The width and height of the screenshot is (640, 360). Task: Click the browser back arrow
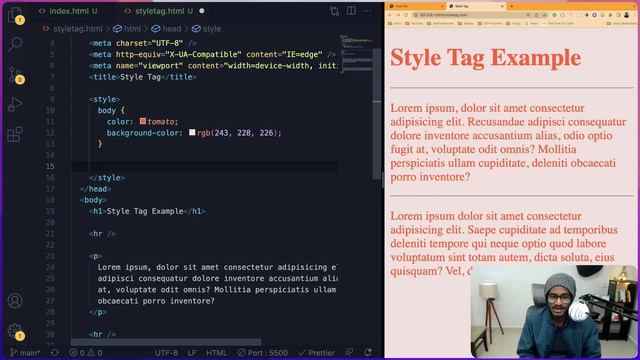390,15
